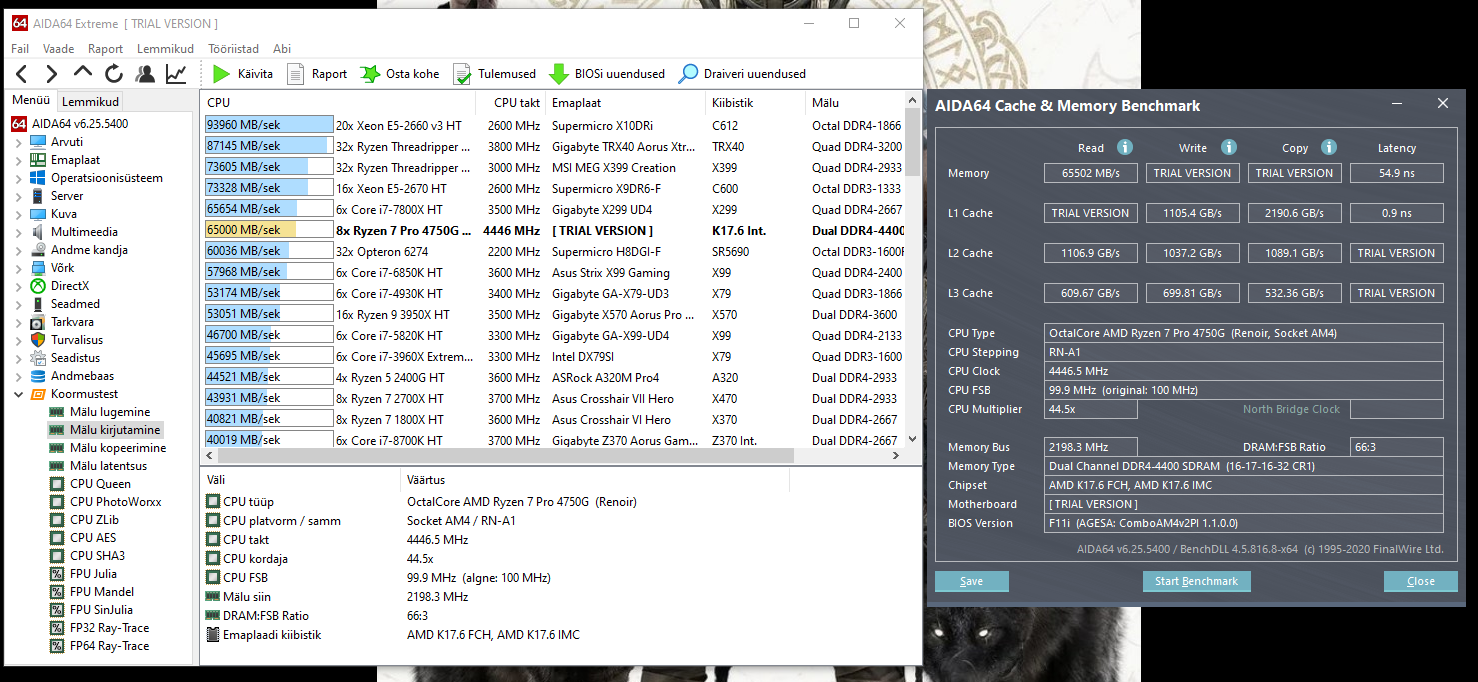Select FPU Julia benchmark
Screen dimensions: 1478x682
click(x=93, y=574)
